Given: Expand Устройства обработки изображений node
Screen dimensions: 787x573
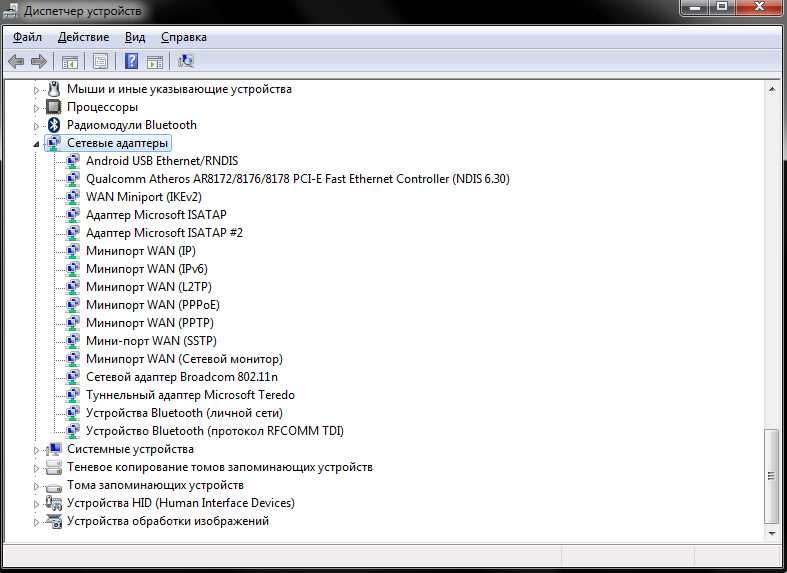Looking at the screenshot, I should 36,522.
